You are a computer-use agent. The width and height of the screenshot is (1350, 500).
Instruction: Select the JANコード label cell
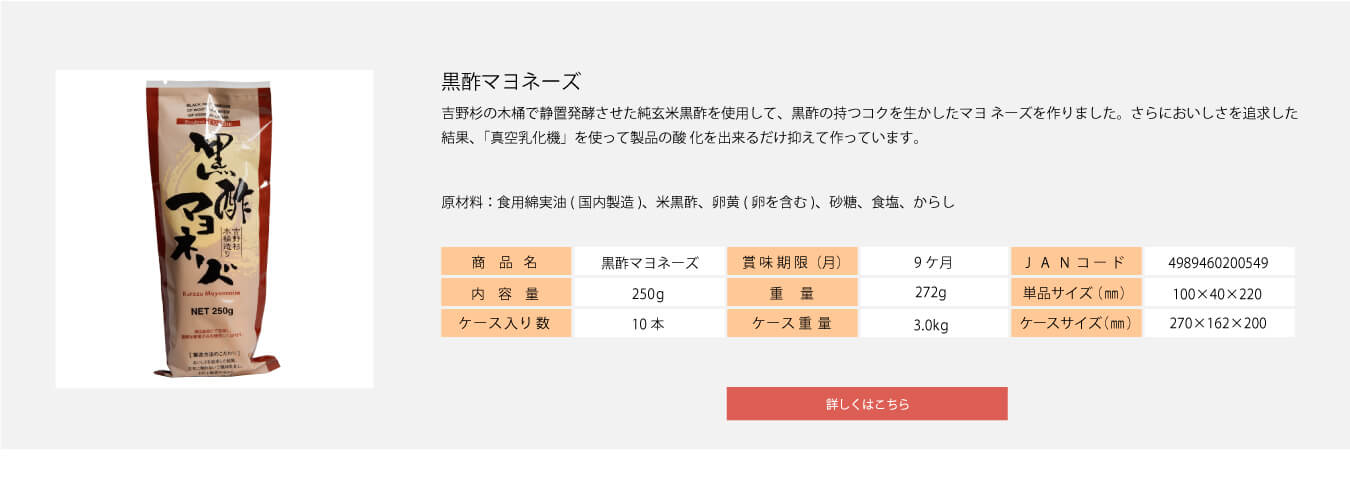(1076, 263)
